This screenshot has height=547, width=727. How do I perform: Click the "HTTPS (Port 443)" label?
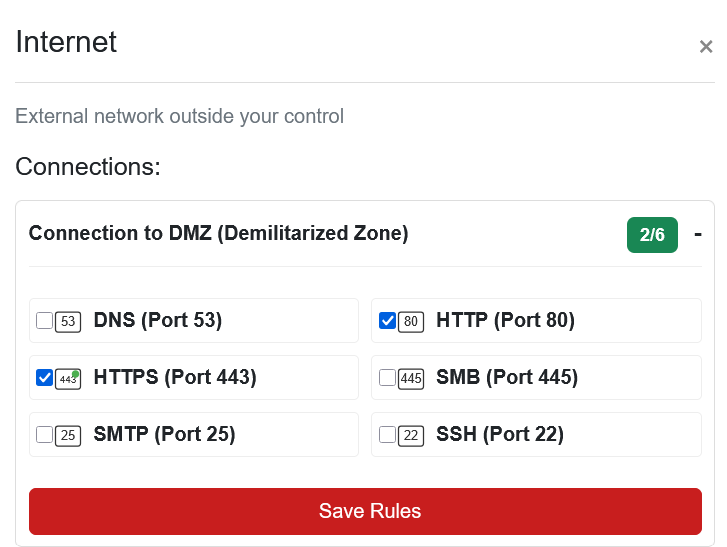pos(175,378)
